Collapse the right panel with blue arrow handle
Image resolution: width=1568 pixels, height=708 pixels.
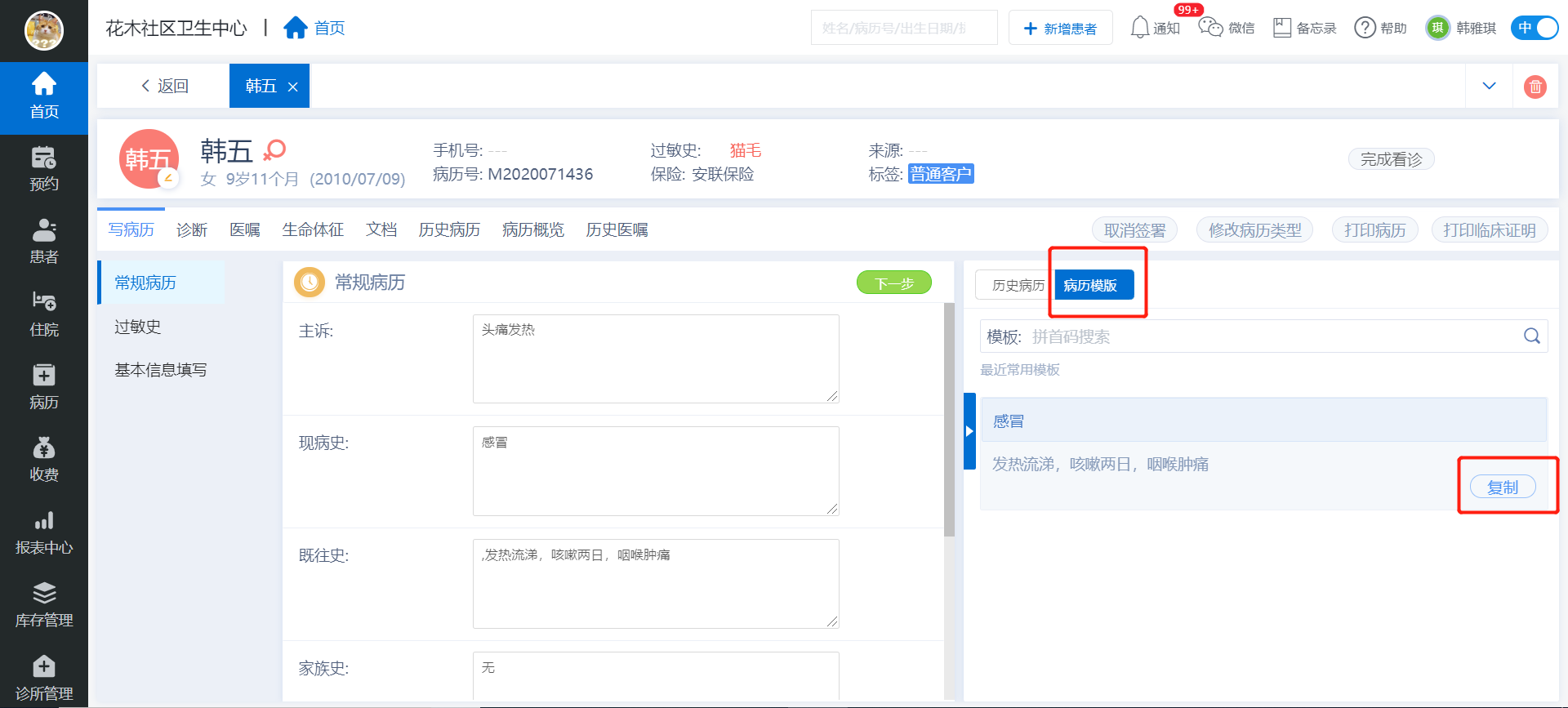point(969,431)
